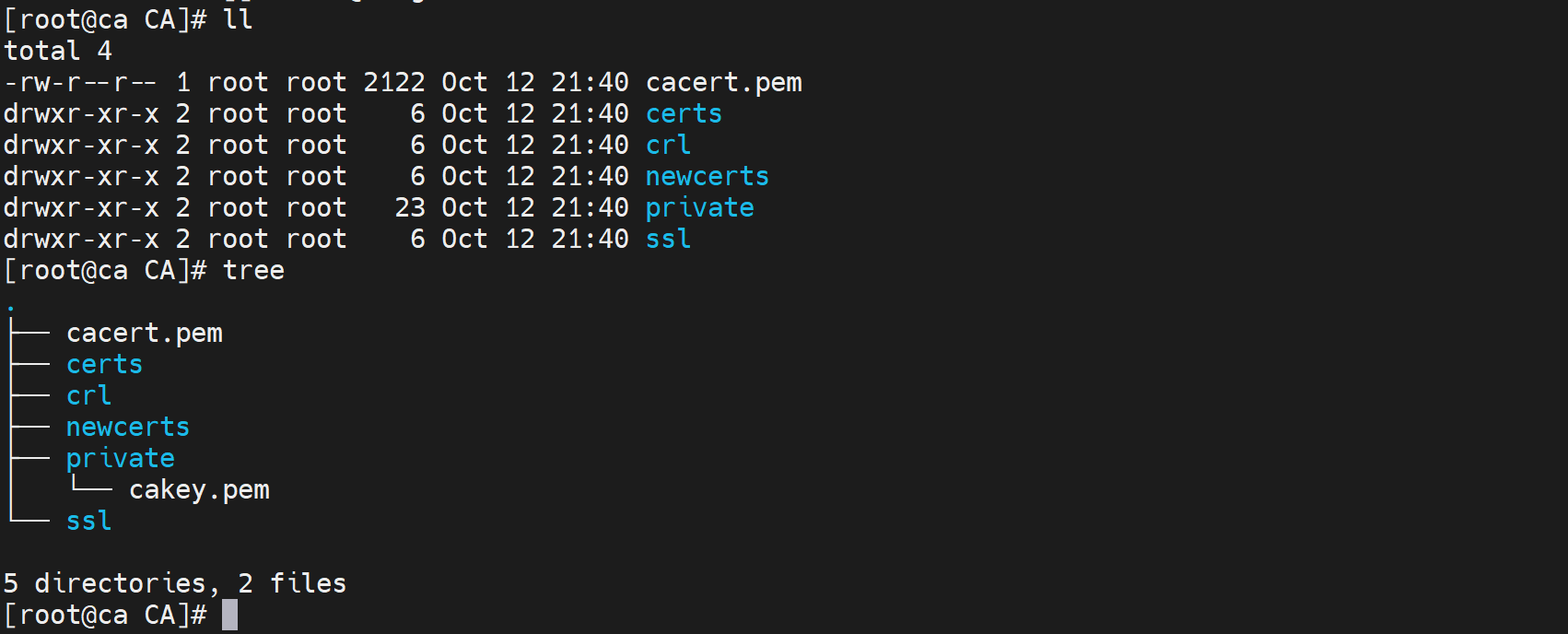
Task: Select the certs node in tree output
Action: [104, 365]
